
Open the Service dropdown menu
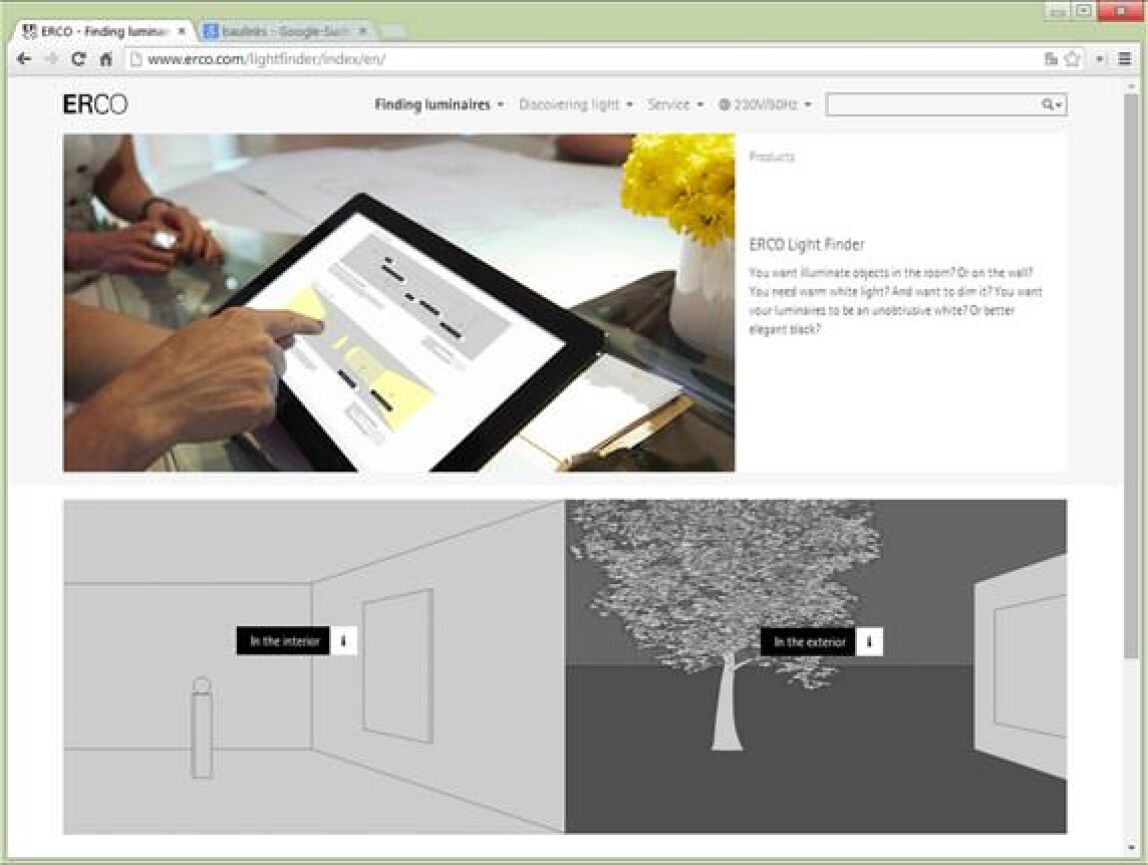coord(675,105)
